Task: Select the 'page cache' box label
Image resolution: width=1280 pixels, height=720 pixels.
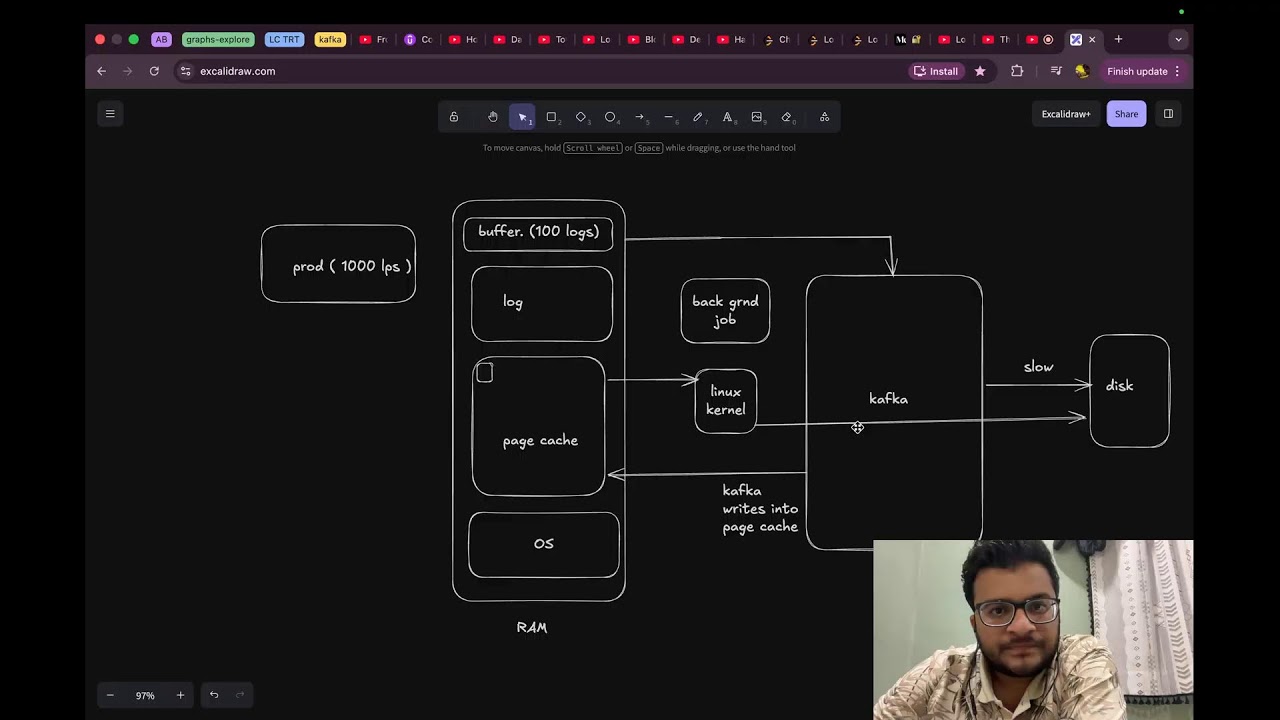Action: pyautogui.click(x=540, y=441)
